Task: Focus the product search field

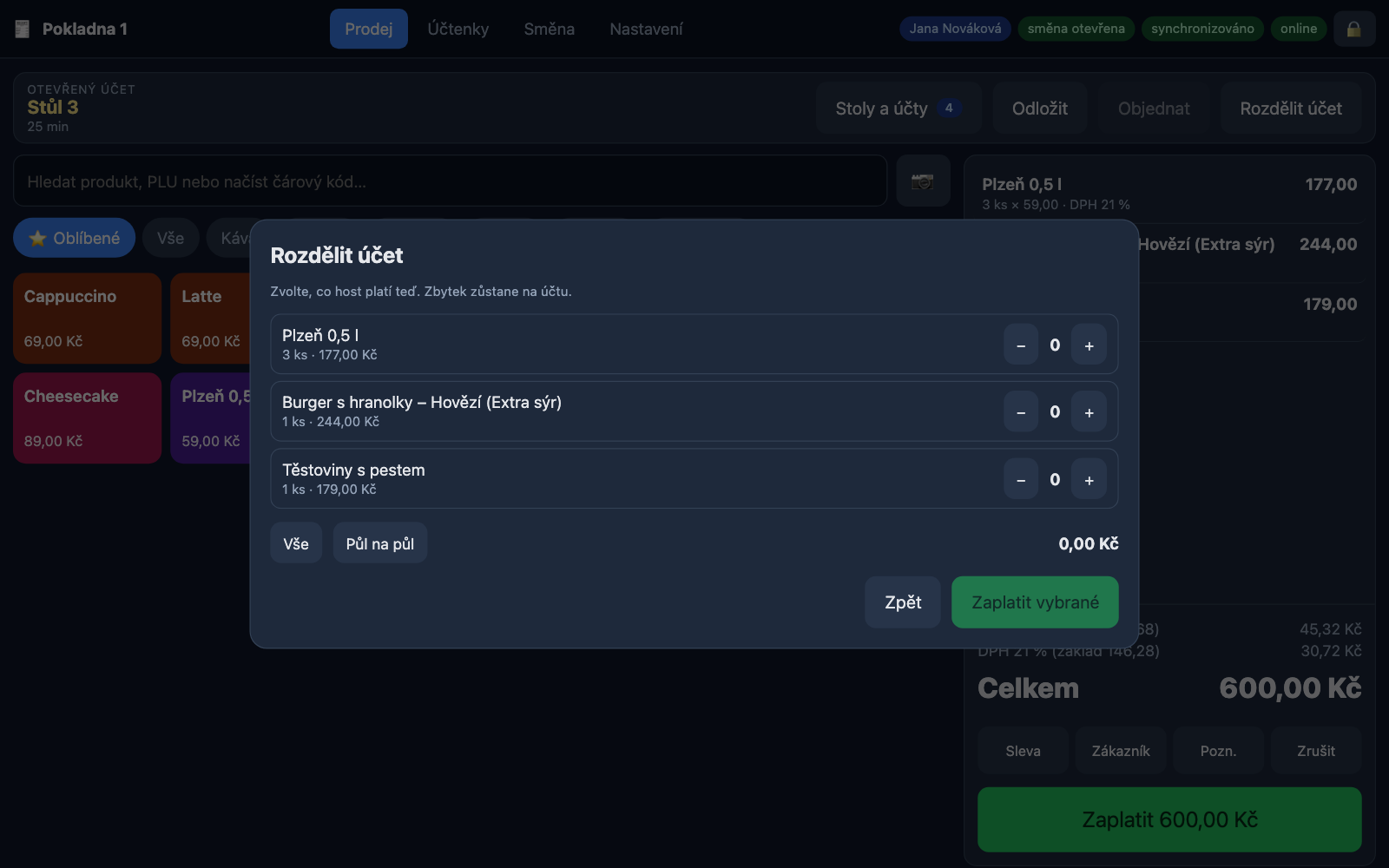Action: click(x=450, y=181)
